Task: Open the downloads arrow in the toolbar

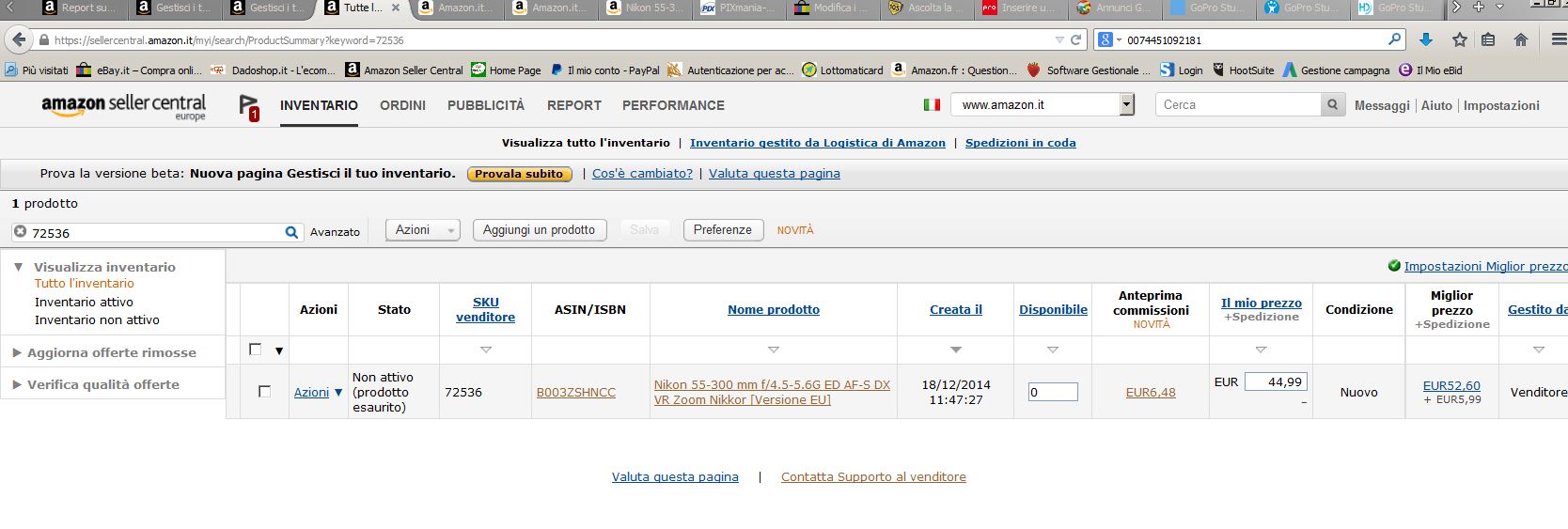Action: [1426, 39]
